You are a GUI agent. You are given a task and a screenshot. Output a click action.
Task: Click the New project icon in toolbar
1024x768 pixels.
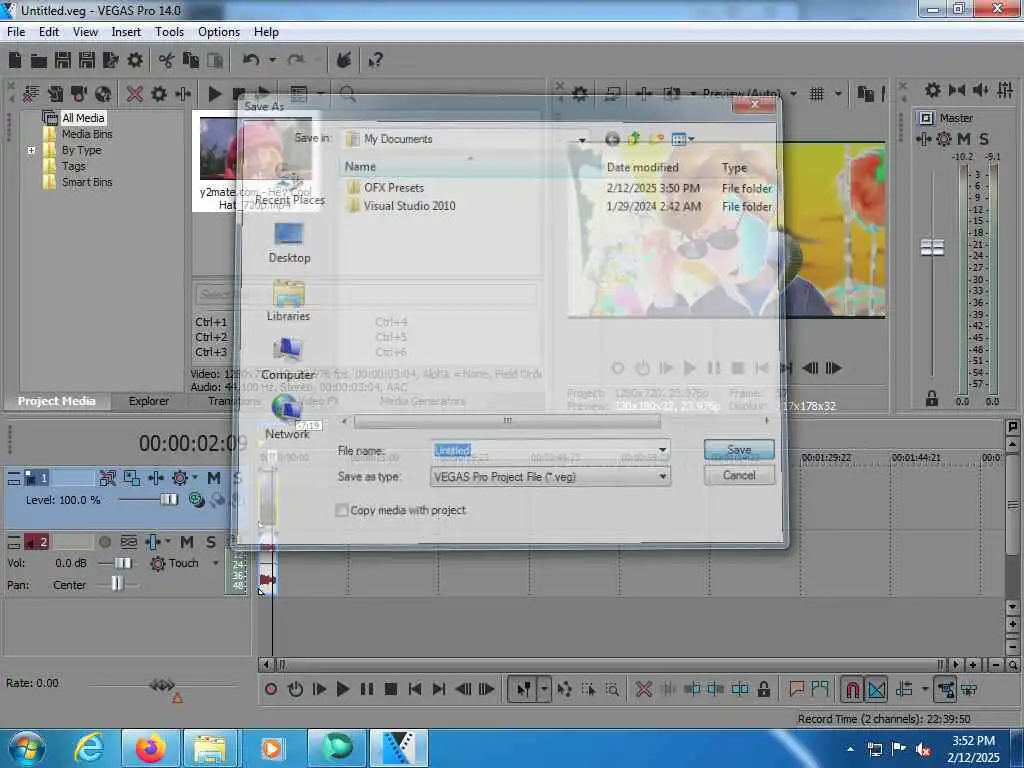[15, 61]
